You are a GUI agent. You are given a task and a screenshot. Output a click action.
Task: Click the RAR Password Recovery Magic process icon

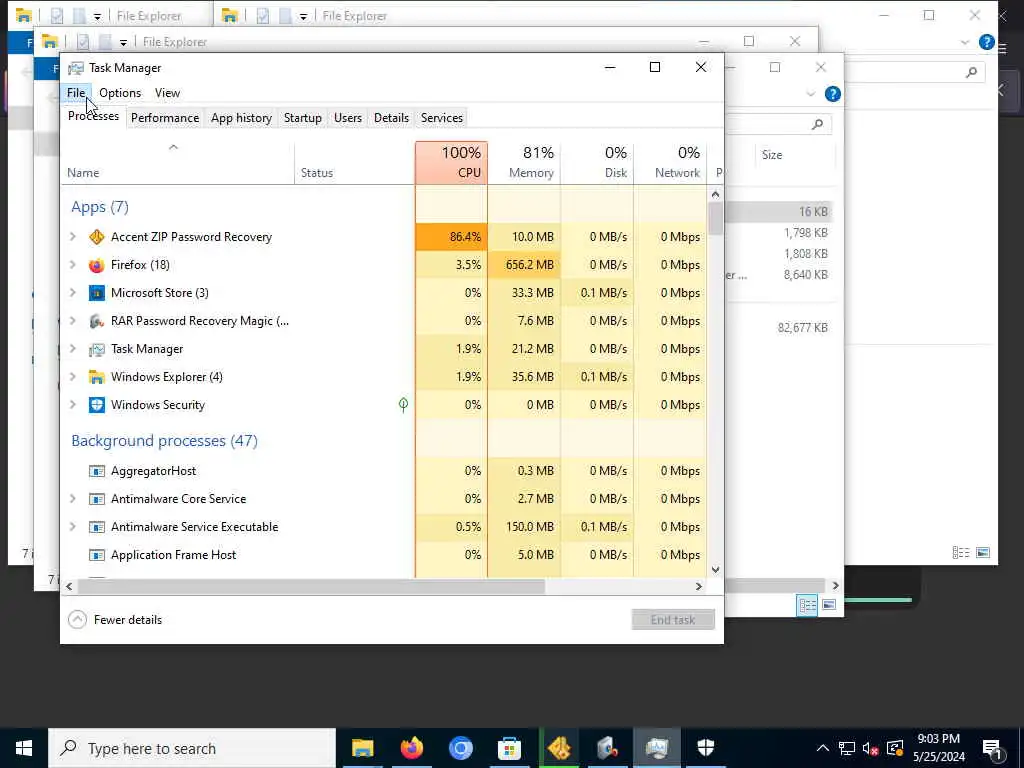(x=97, y=321)
